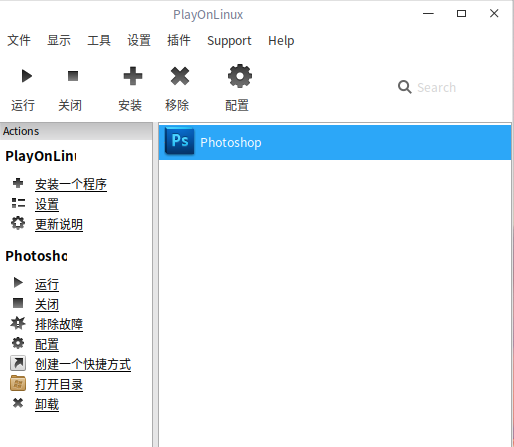
Task: Click the 运行 label under toolbar play icon
Action: 23,105
